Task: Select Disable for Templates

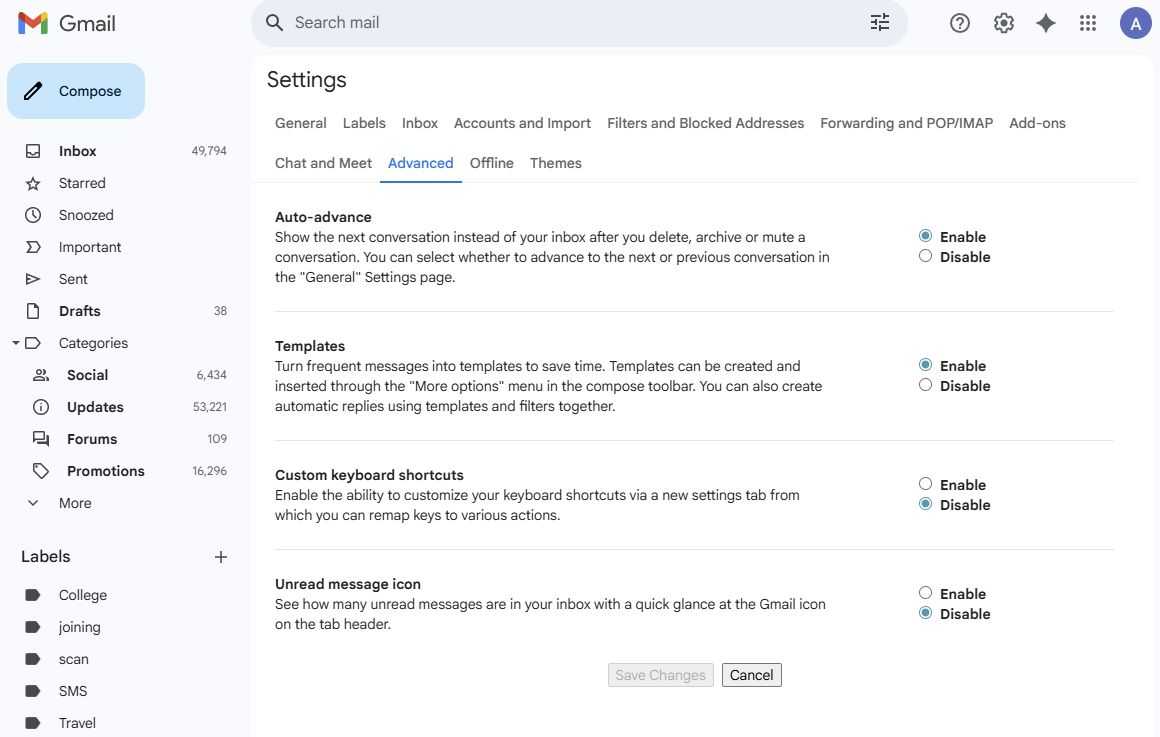Action: pyautogui.click(x=925, y=385)
